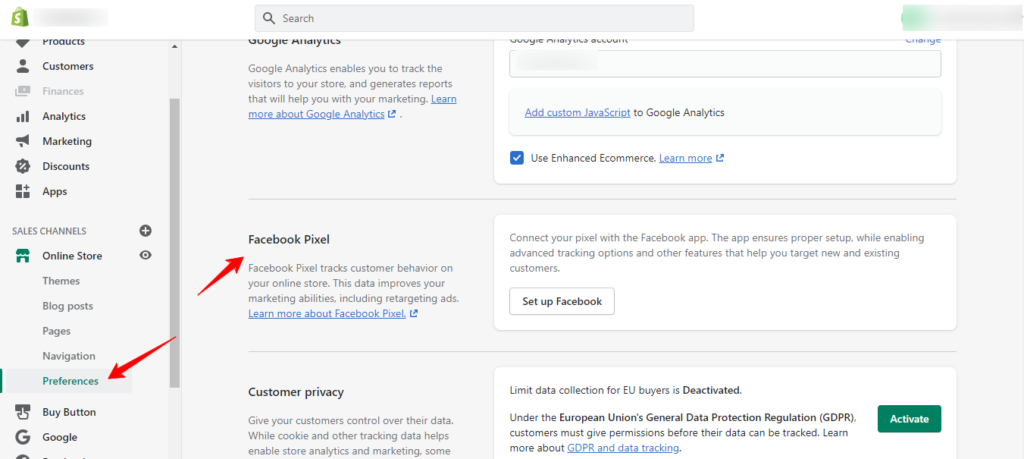Click the search magnifier icon
This screenshot has width=1024, height=459.
[x=268, y=18]
